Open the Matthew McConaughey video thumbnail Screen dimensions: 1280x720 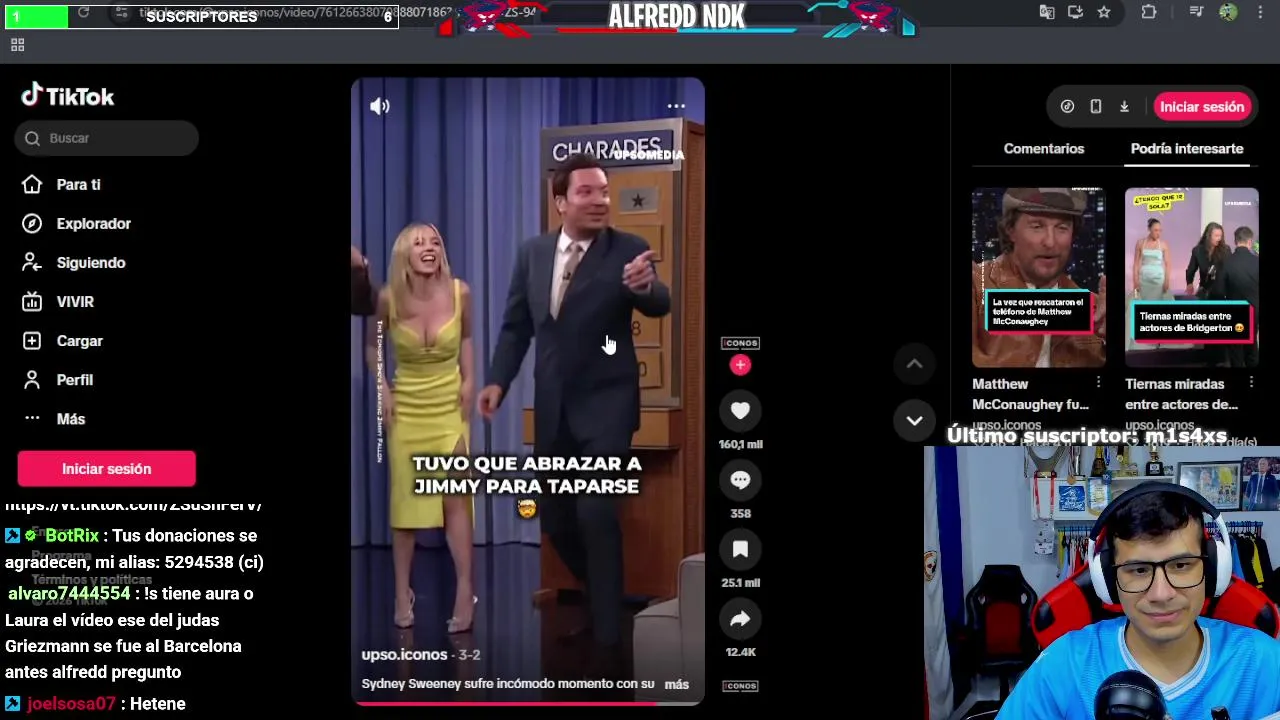pyautogui.click(x=1038, y=277)
